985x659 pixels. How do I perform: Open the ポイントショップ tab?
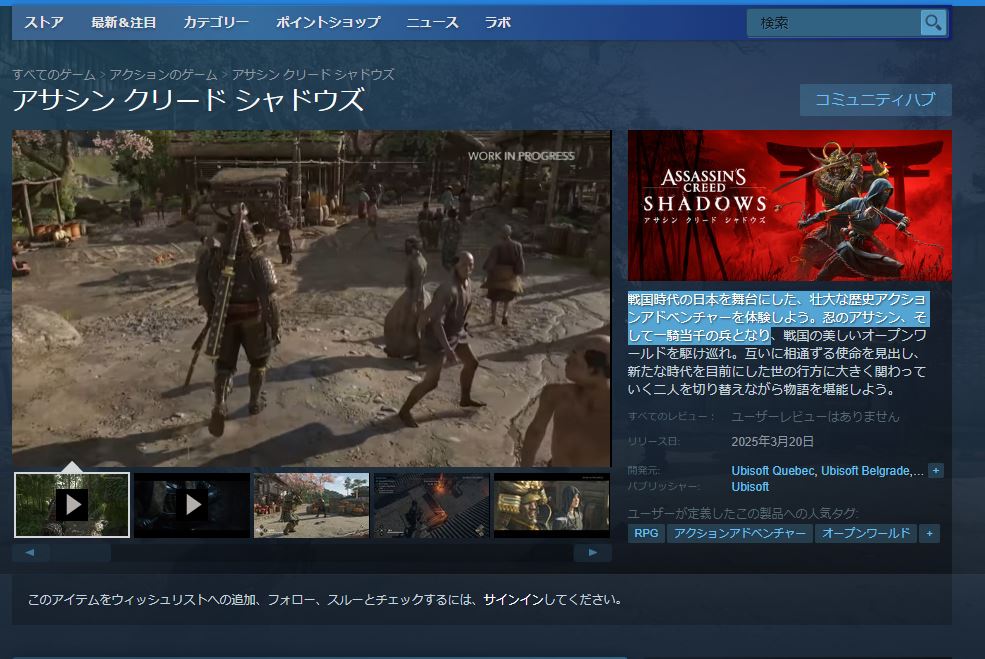pos(328,23)
